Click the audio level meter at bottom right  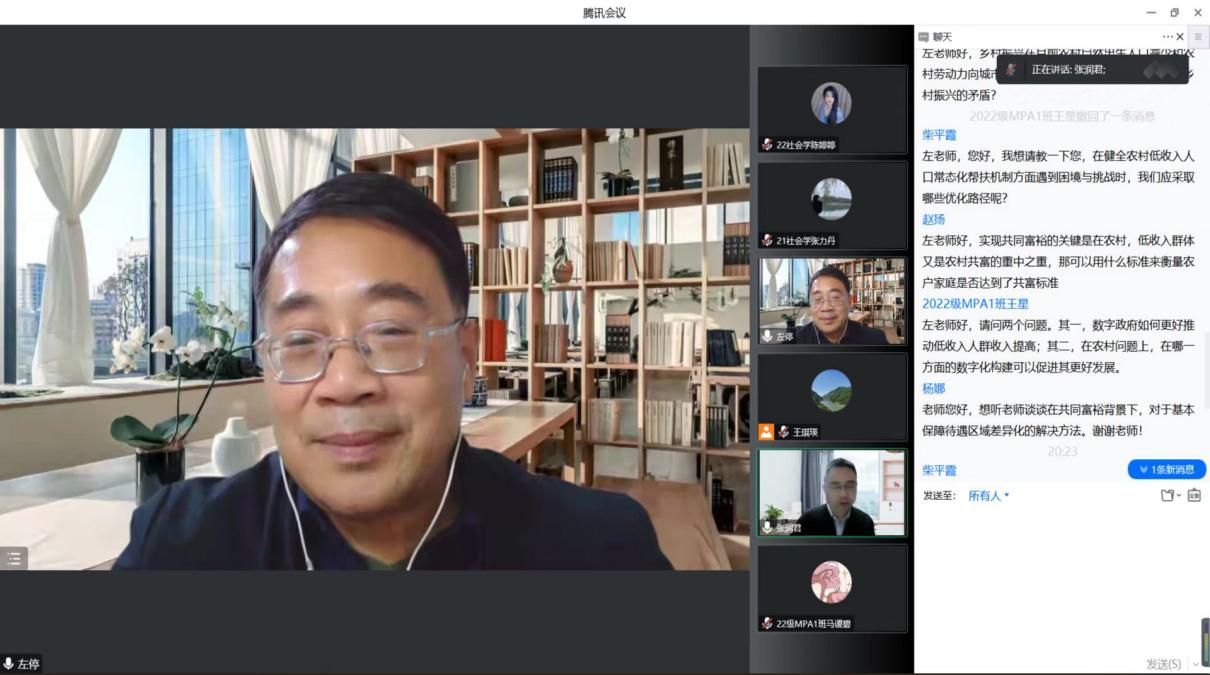pyautogui.click(x=1205, y=642)
